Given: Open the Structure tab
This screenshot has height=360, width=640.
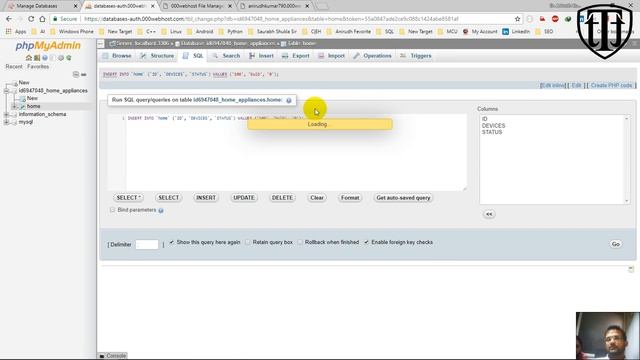Looking at the screenshot, I should tap(157, 56).
